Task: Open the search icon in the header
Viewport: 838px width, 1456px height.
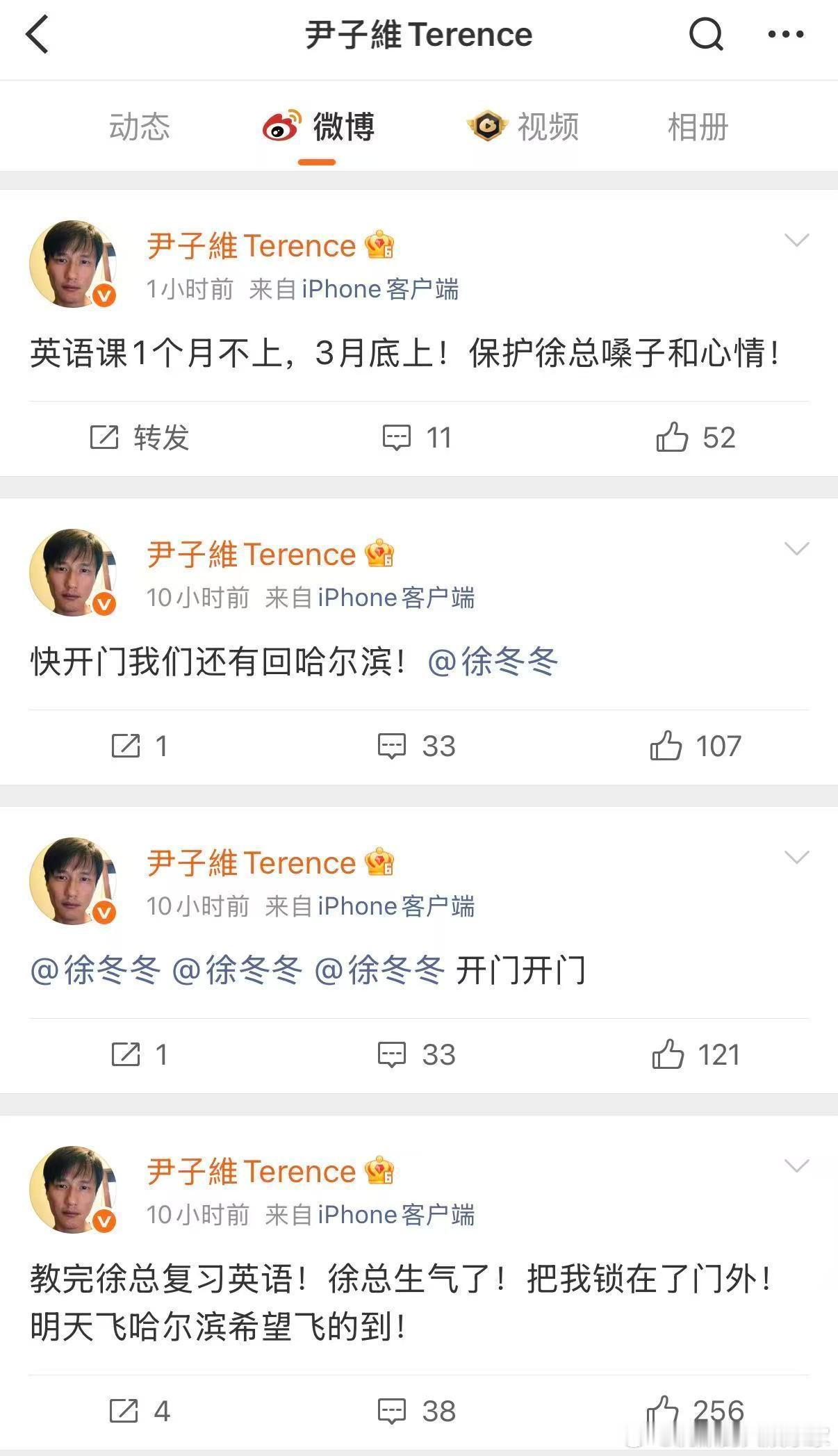Action: coord(706,35)
